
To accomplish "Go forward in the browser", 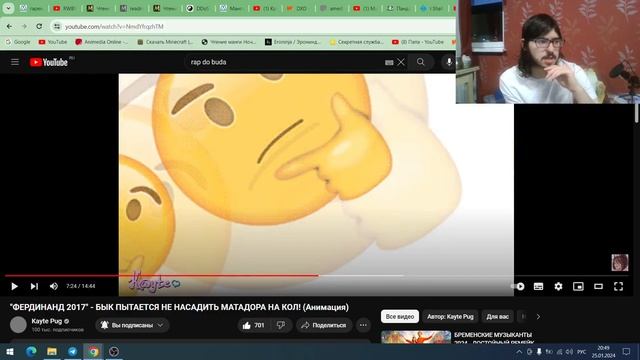I will coord(24,26).
